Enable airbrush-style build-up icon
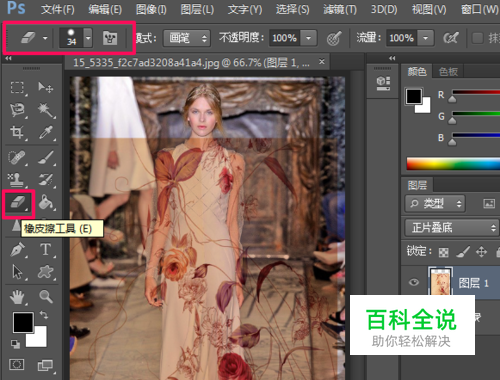 click(451, 38)
